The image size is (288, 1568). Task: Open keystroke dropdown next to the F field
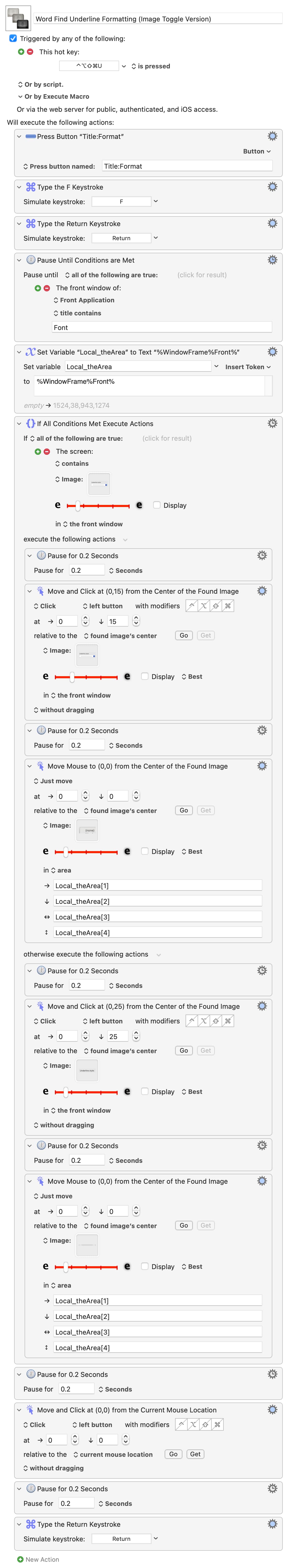point(156,202)
